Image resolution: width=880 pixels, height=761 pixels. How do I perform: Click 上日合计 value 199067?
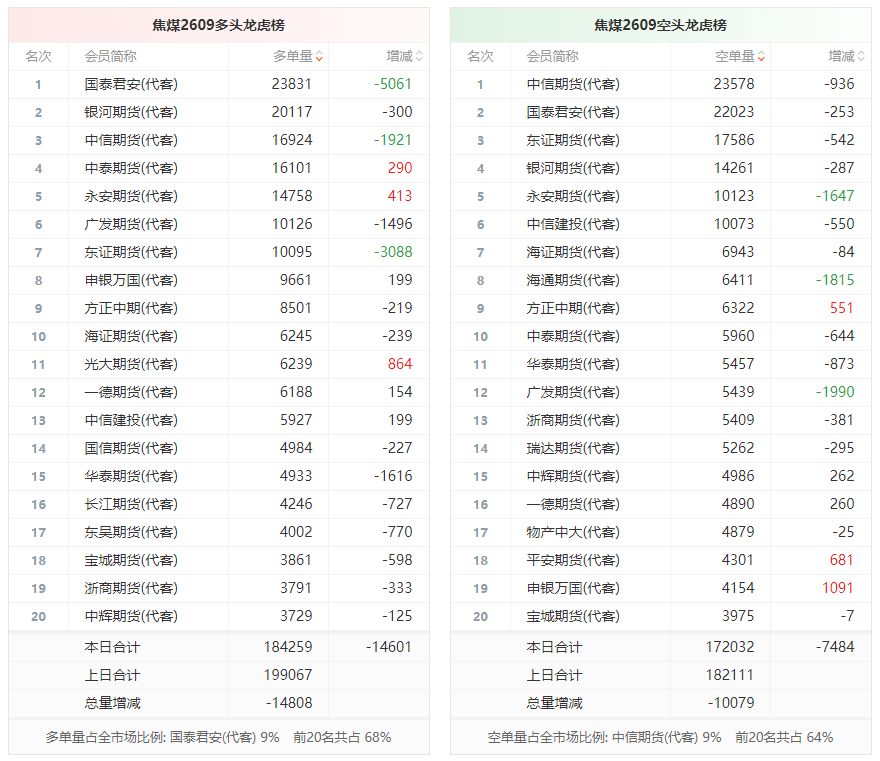coord(288,675)
